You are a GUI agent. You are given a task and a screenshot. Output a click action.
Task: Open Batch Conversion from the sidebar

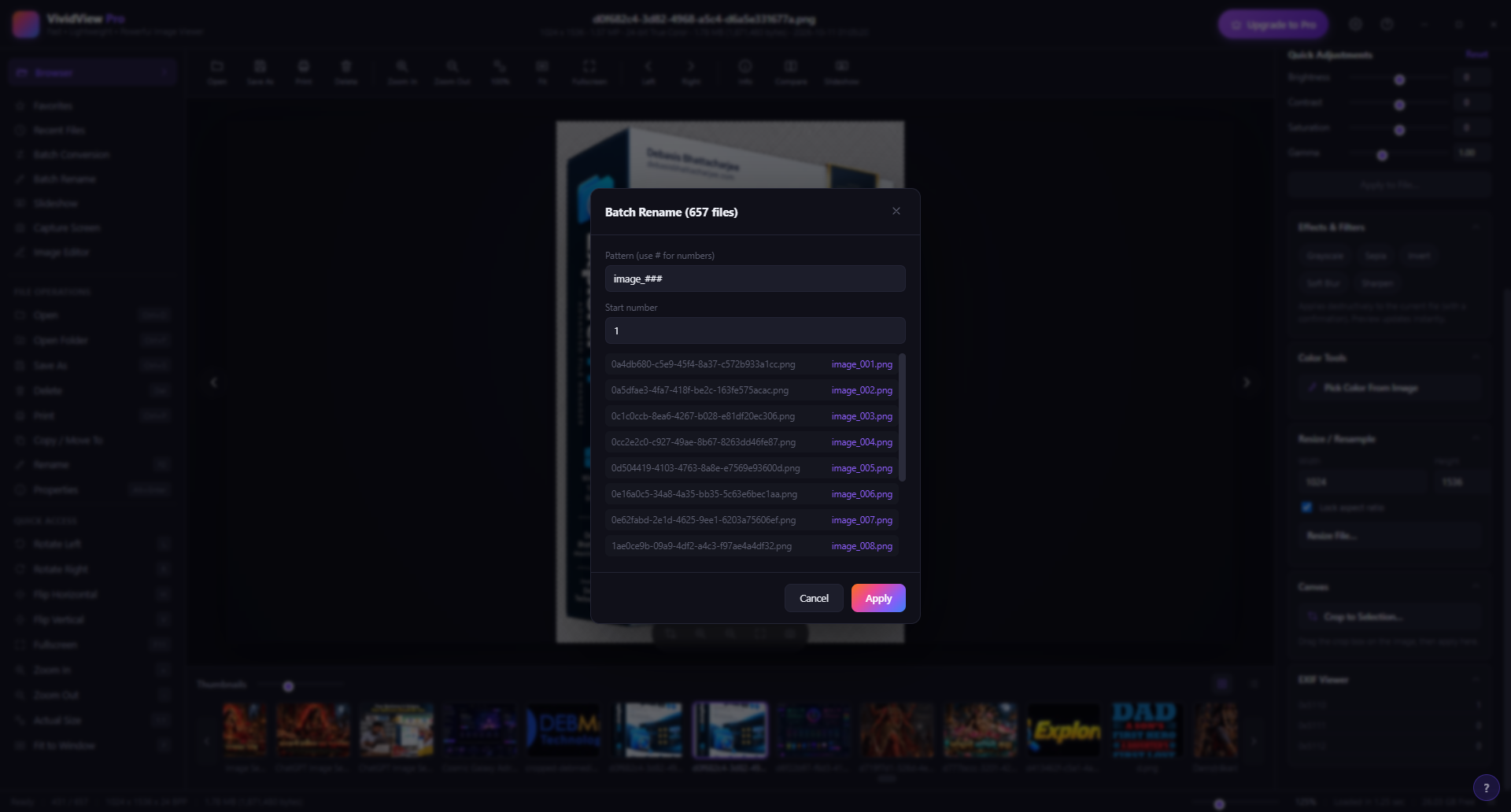(x=71, y=154)
